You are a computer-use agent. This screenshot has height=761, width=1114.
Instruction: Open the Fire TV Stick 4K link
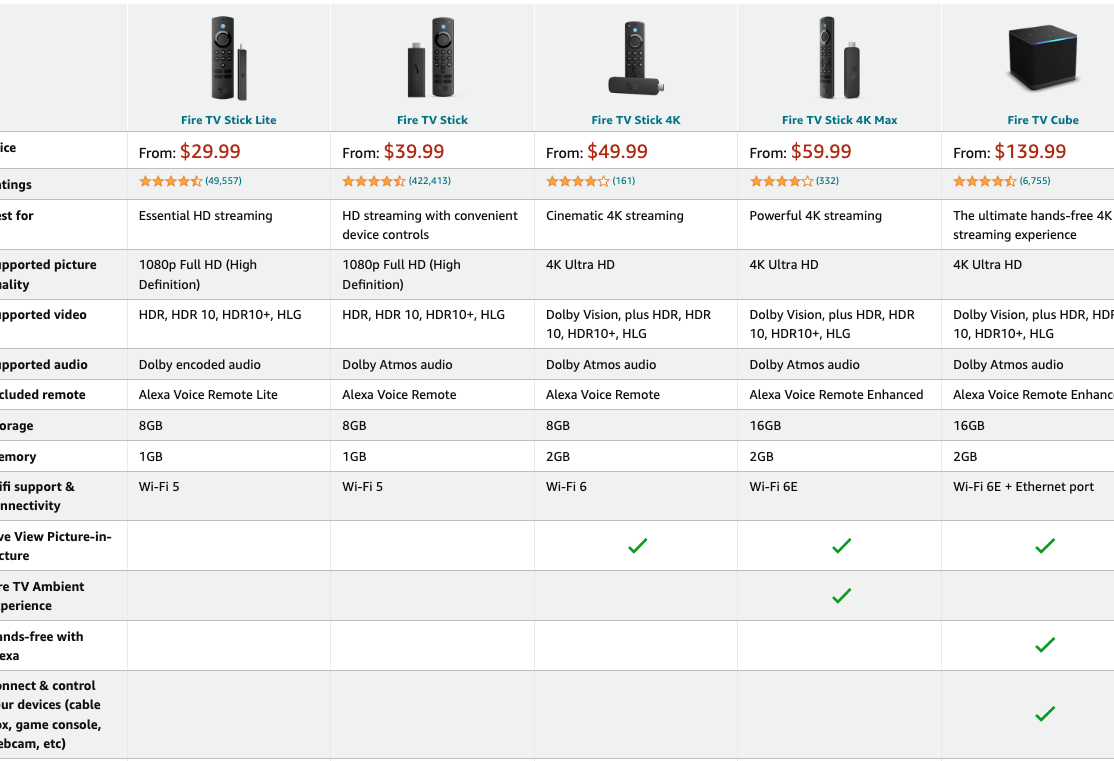(x=636, y=120)
